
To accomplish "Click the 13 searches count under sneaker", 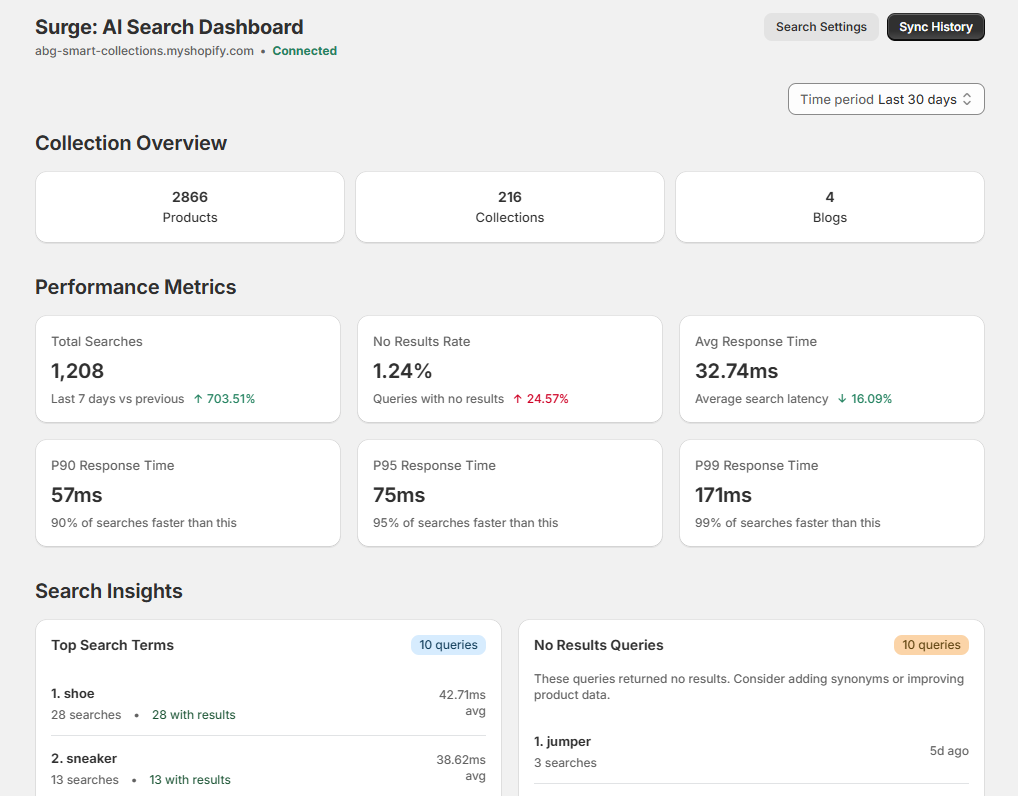I will pyautogui.click(x=84, y=780).
